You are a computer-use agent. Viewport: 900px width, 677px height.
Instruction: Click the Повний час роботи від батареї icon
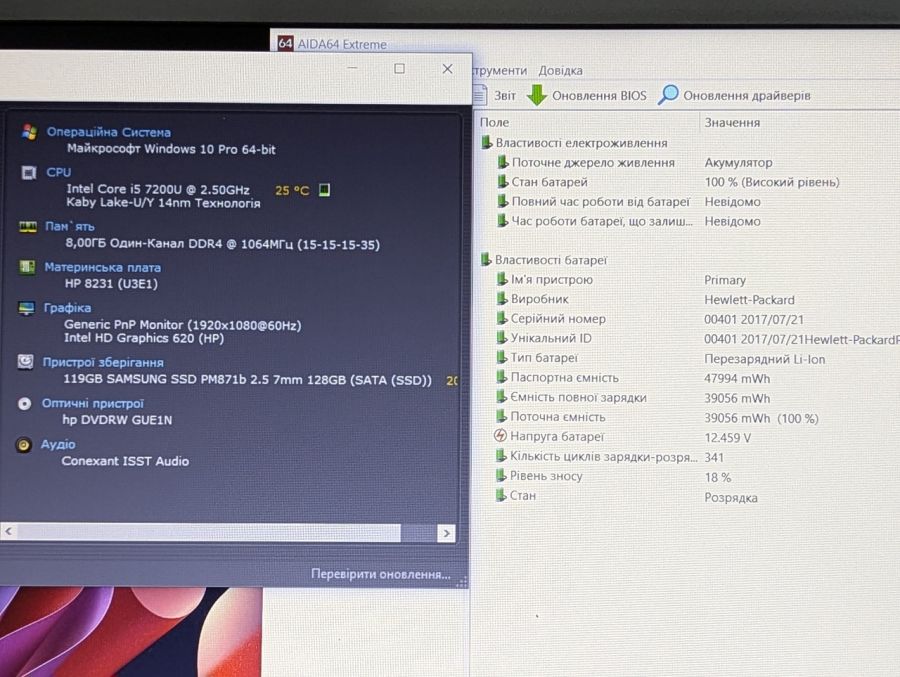(x=503, y=202)
